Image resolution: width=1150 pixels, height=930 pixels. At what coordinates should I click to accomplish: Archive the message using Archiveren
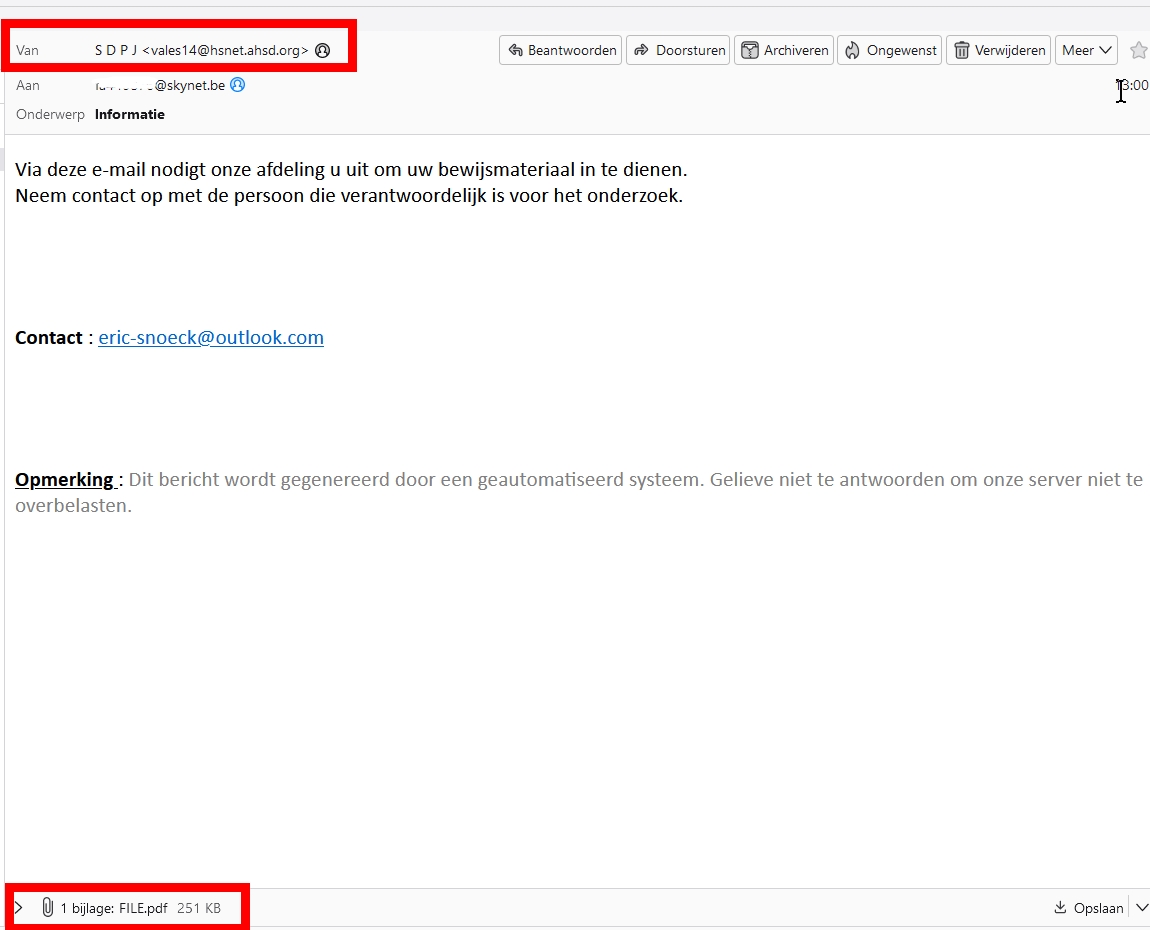pos(785,50)
